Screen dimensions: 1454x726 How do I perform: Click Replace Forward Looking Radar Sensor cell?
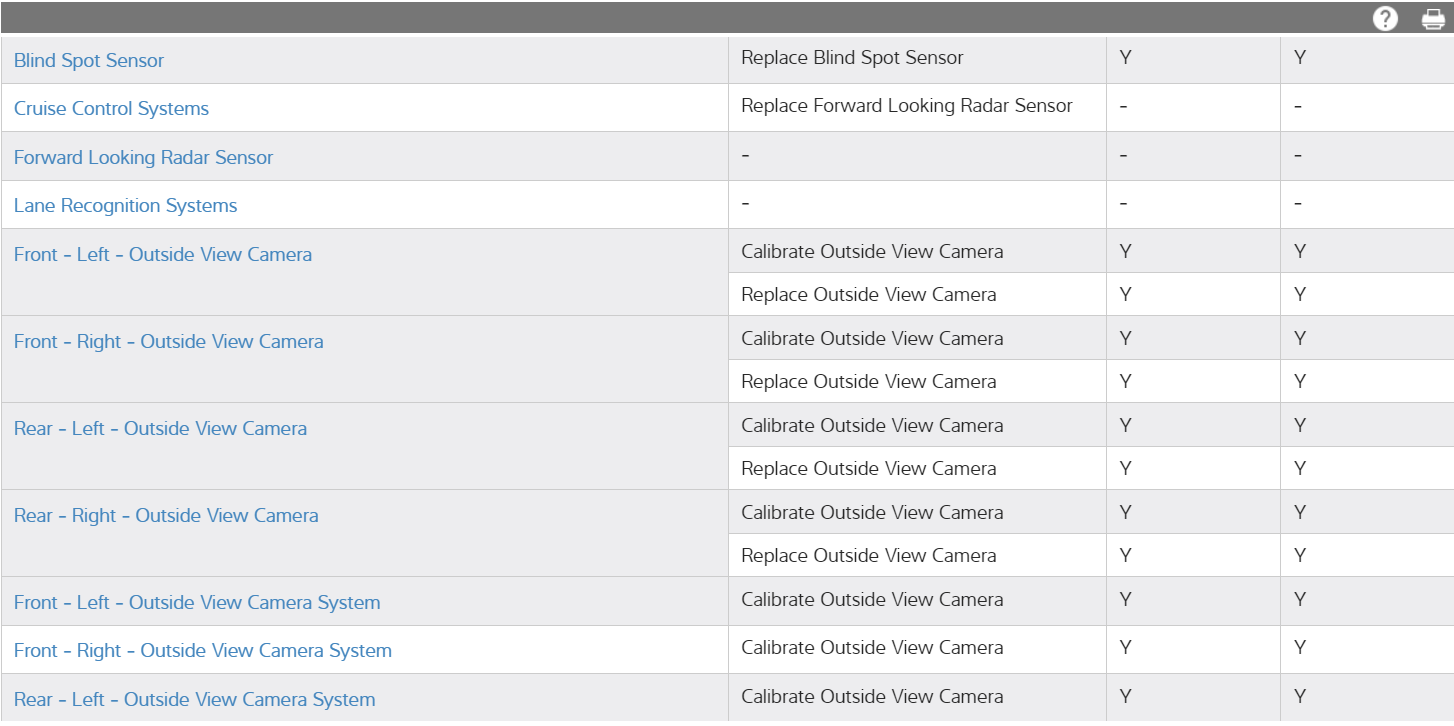(906, 105)
